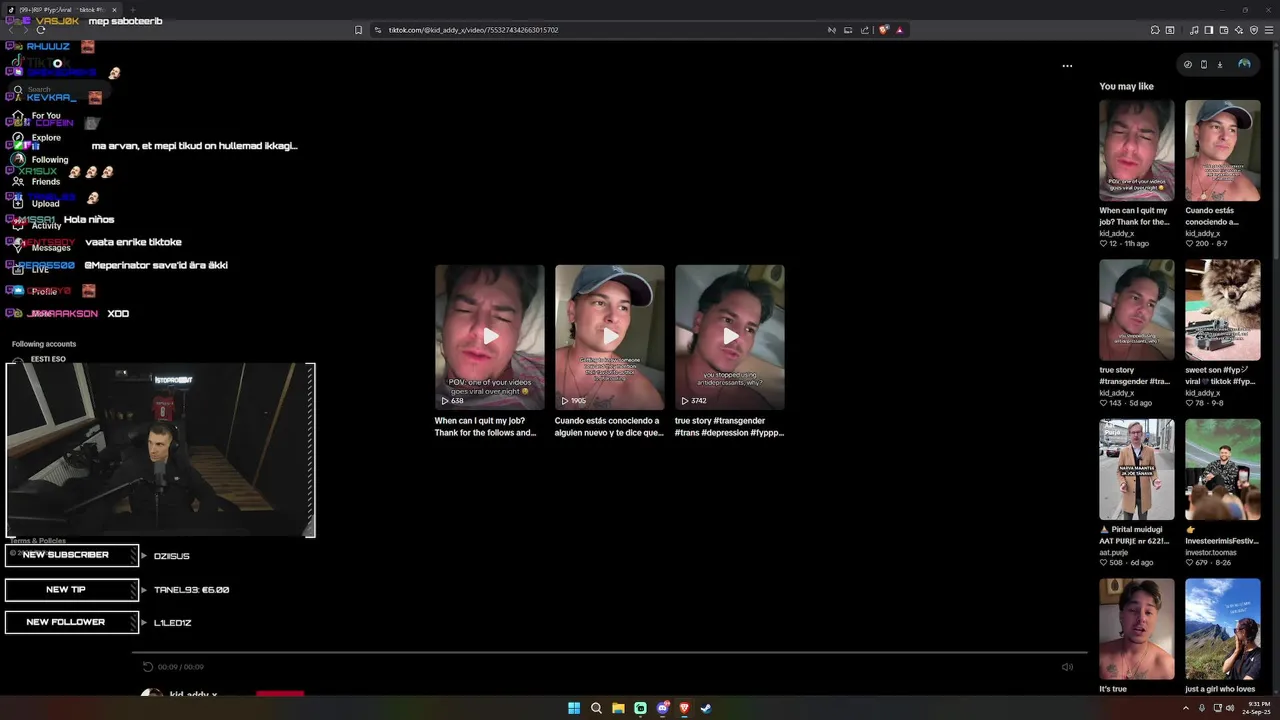
Task: Open the Friends section
Action: coord(37,182)
